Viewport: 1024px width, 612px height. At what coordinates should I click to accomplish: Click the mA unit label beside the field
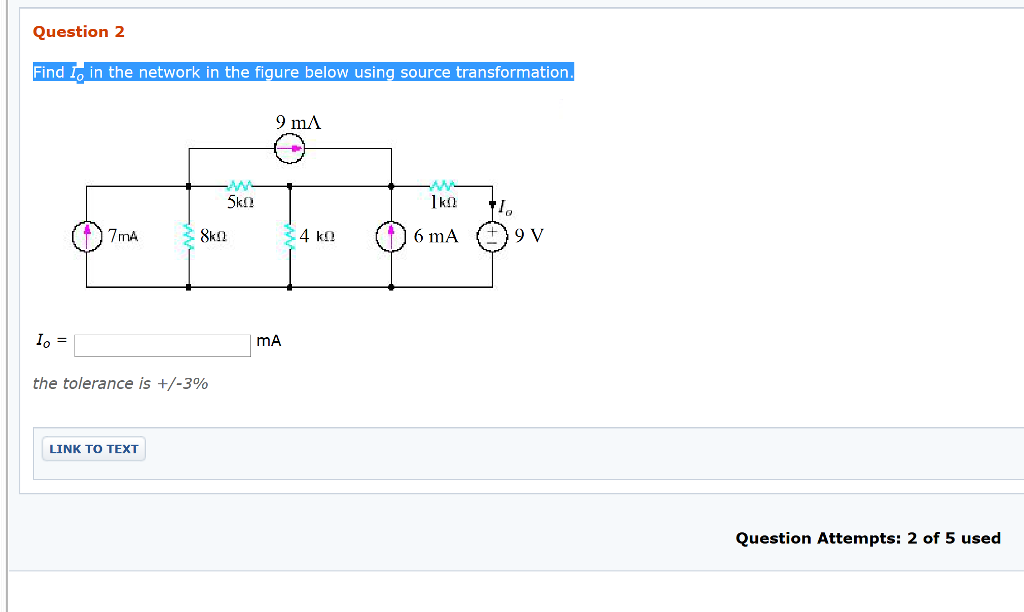(268, 340)
